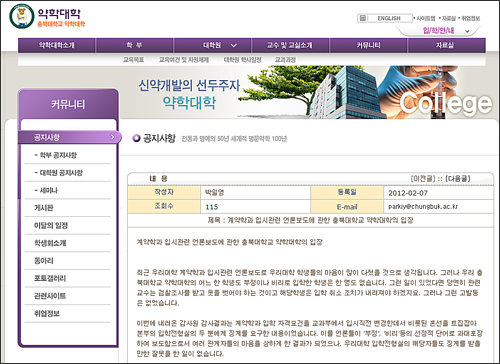Open the top-right 자료실 utility link
500x364 pixels.
click(449, 18)
